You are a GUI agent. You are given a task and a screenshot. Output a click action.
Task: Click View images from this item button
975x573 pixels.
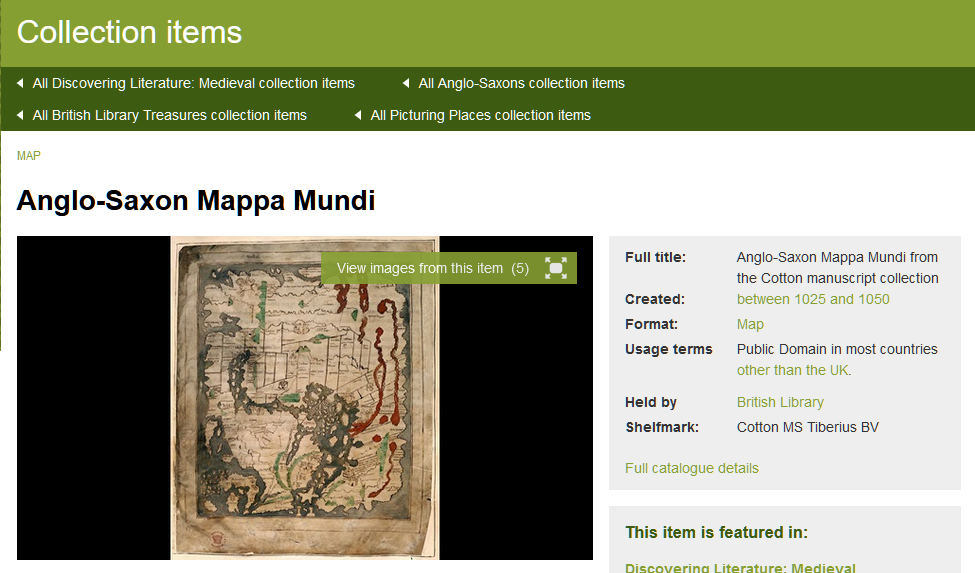pos(449,268)
